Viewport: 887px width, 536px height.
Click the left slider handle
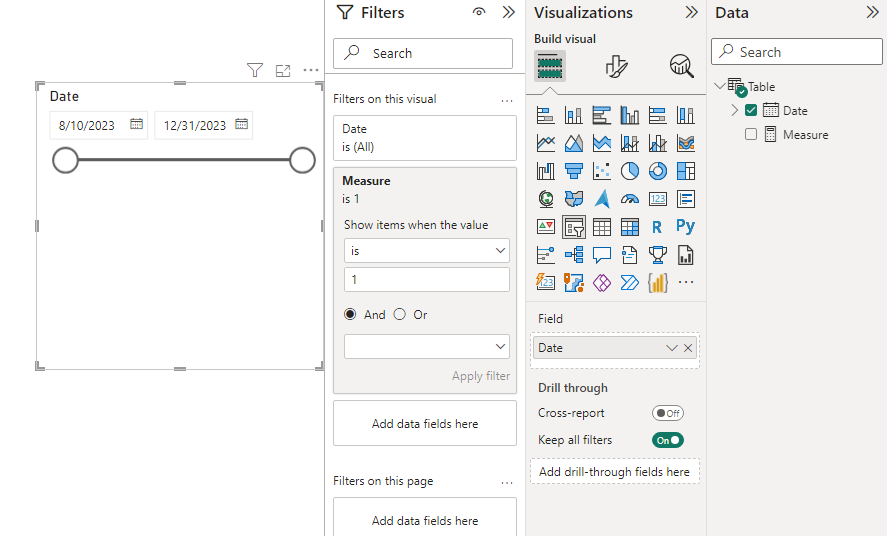coord(65,160)
